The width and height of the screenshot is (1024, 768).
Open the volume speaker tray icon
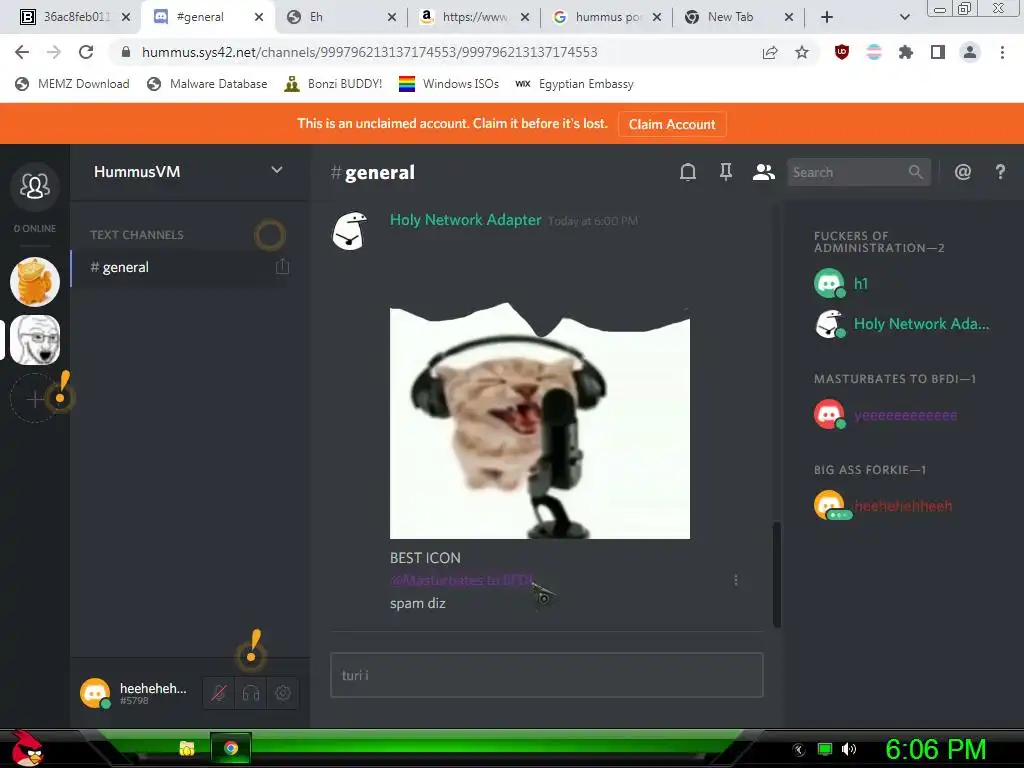click(849, 749)
